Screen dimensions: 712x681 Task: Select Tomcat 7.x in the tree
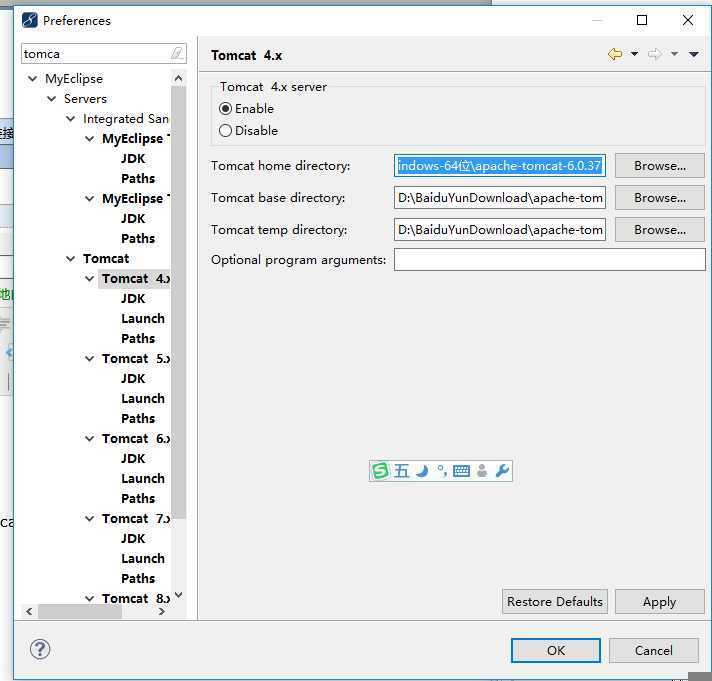135,518
